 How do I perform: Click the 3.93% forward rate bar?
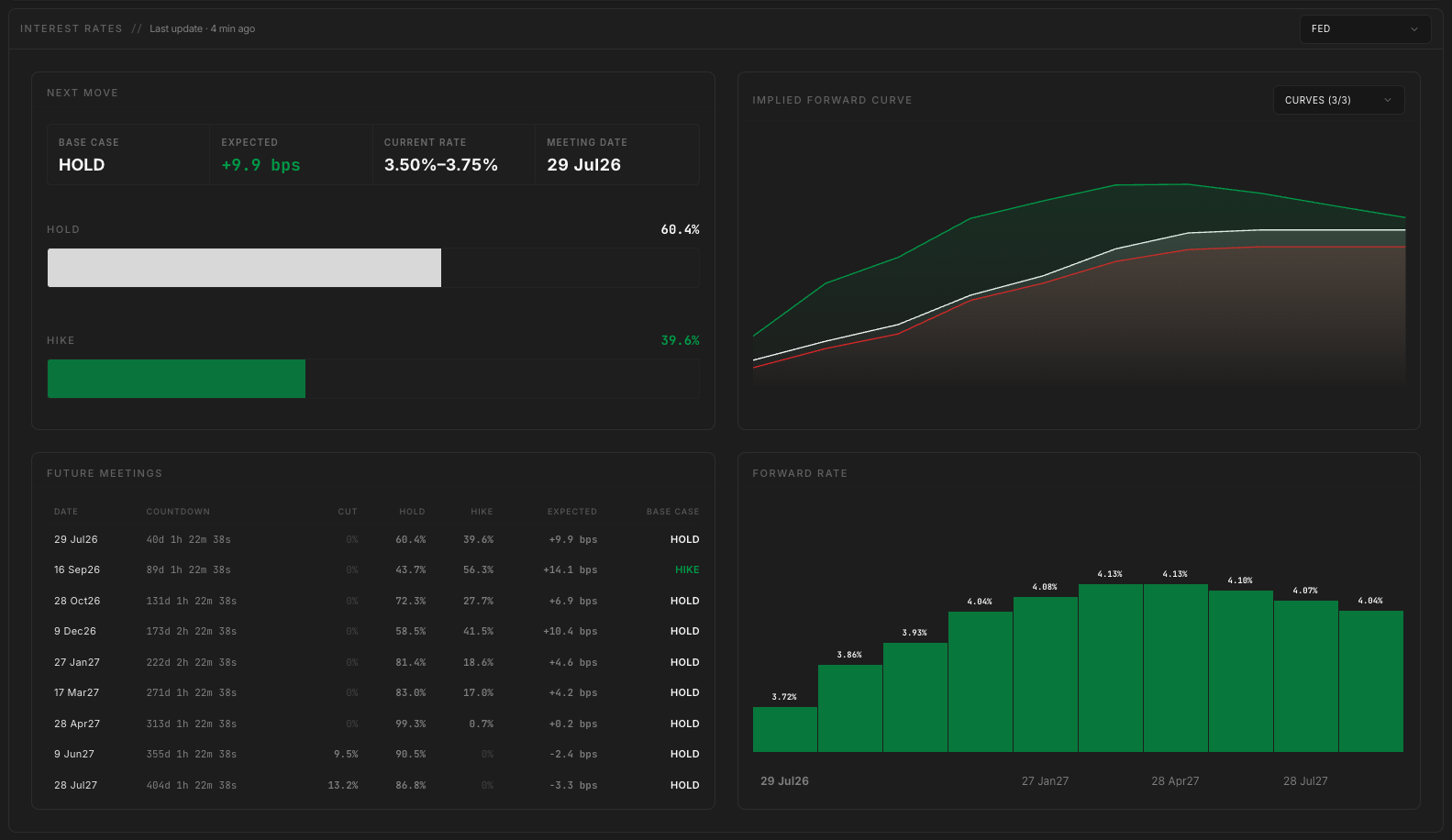pyautogui.click(x=915, y=697)
